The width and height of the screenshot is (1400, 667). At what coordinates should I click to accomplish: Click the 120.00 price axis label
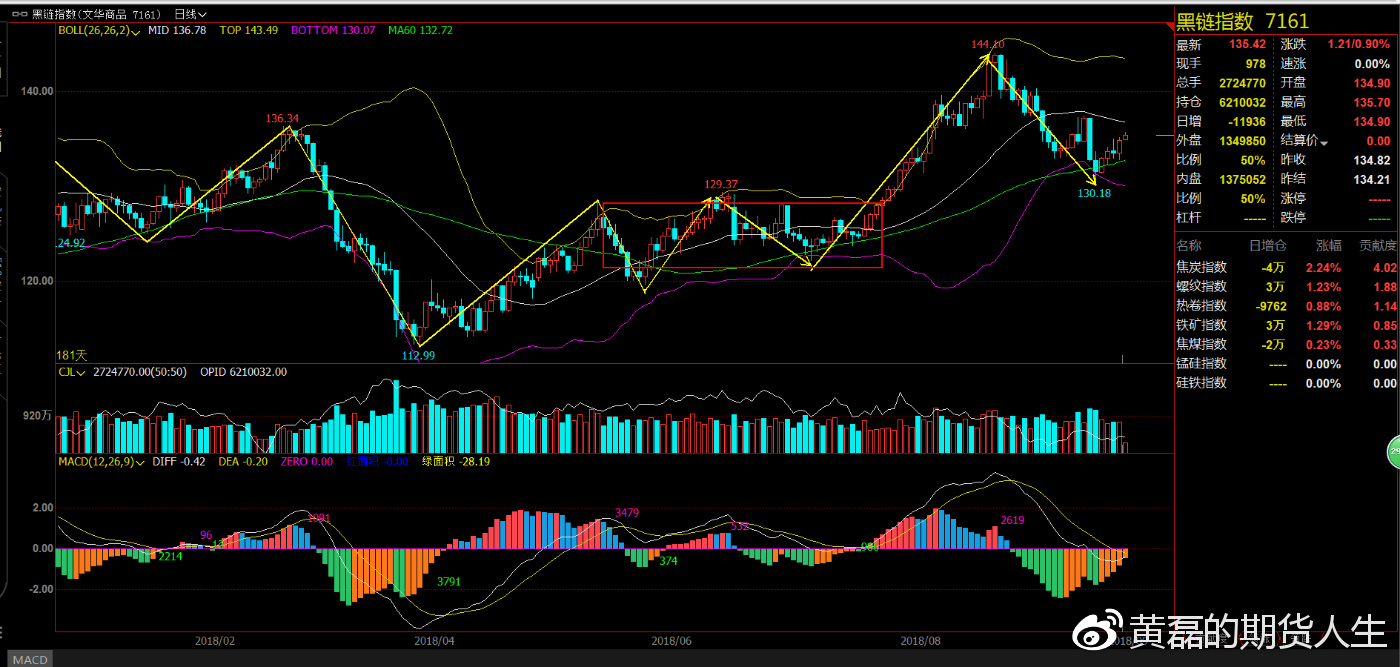tap(37, 281)
